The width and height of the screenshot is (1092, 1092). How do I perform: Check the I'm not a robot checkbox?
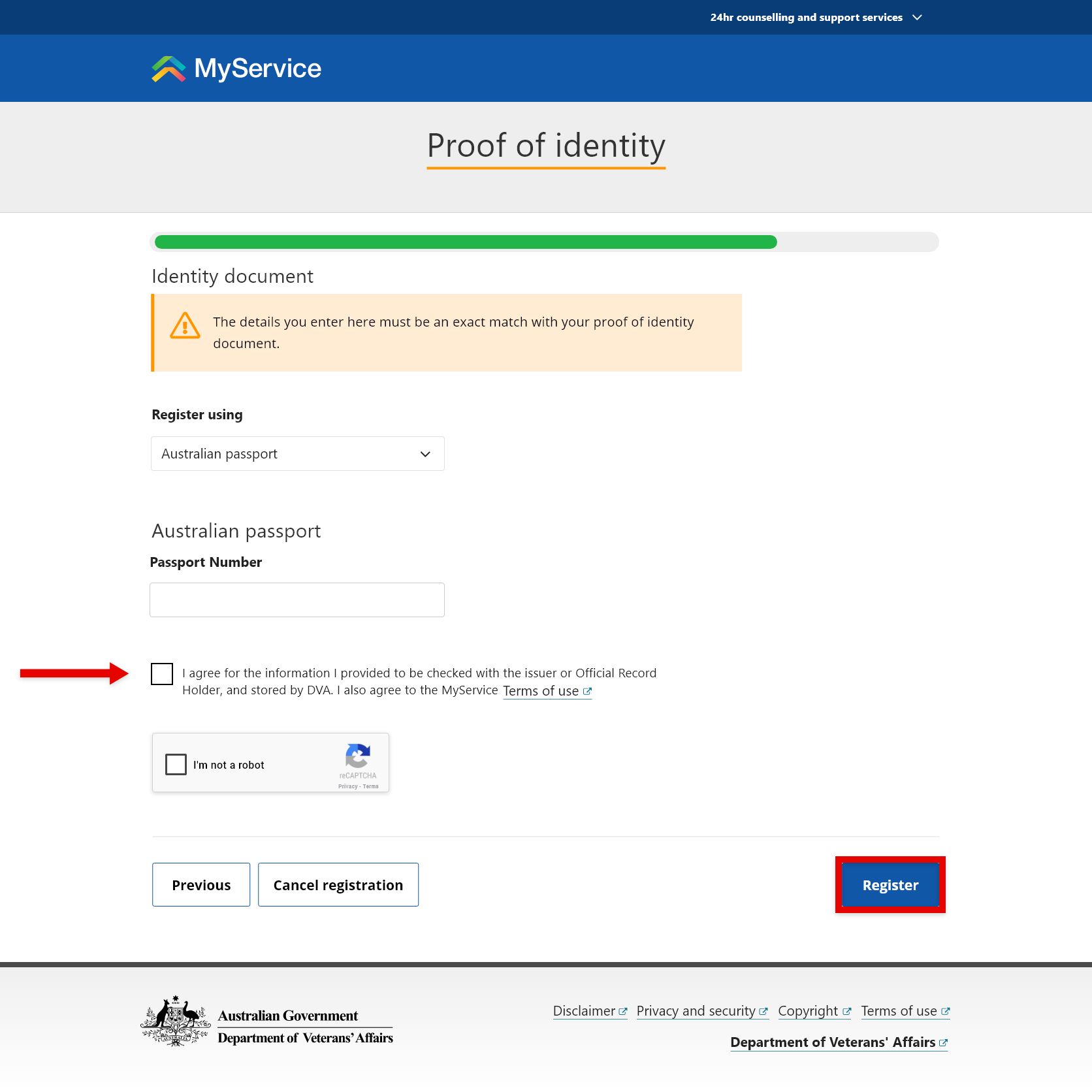point(176,764)
